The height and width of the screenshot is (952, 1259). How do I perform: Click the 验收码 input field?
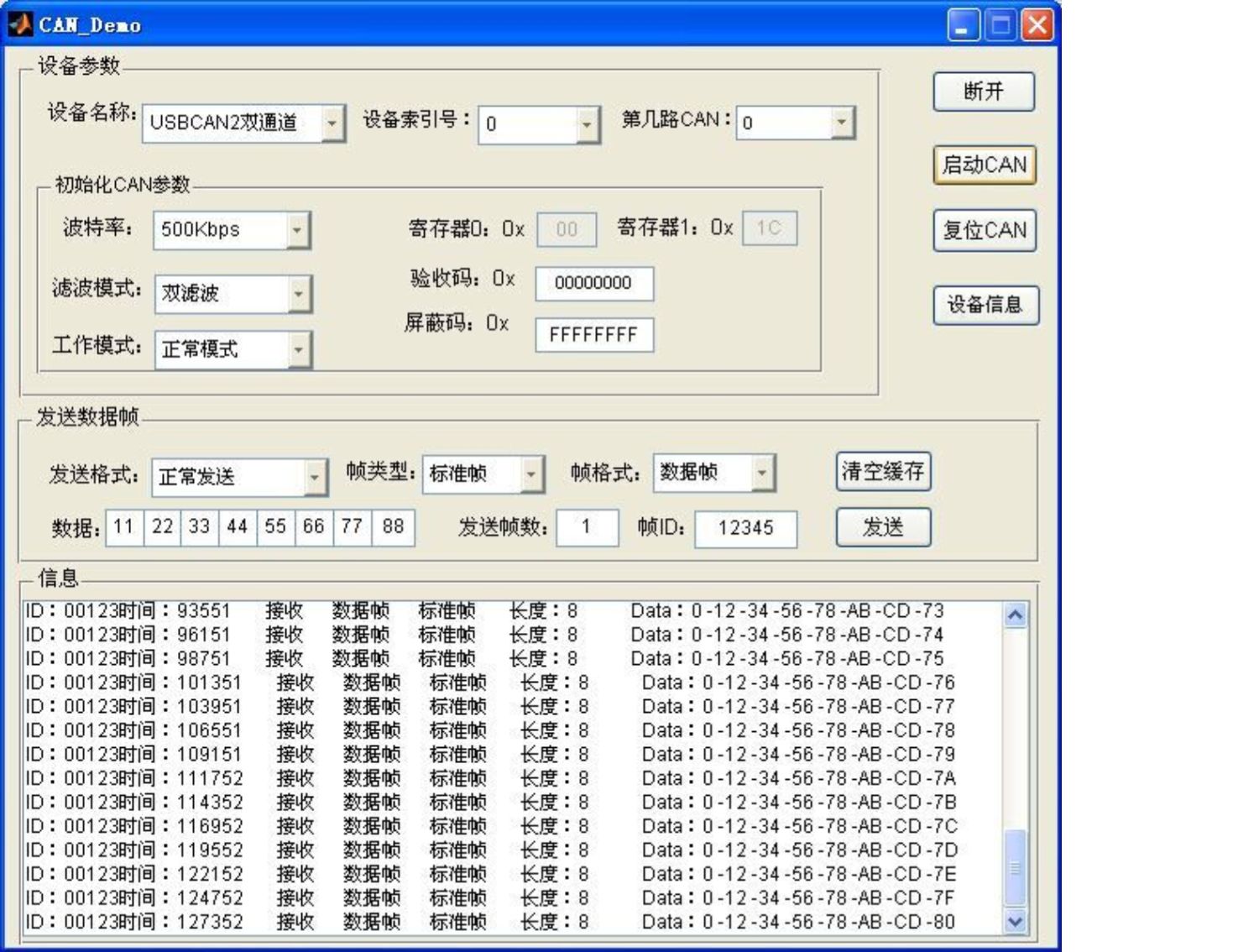[594, 283]
